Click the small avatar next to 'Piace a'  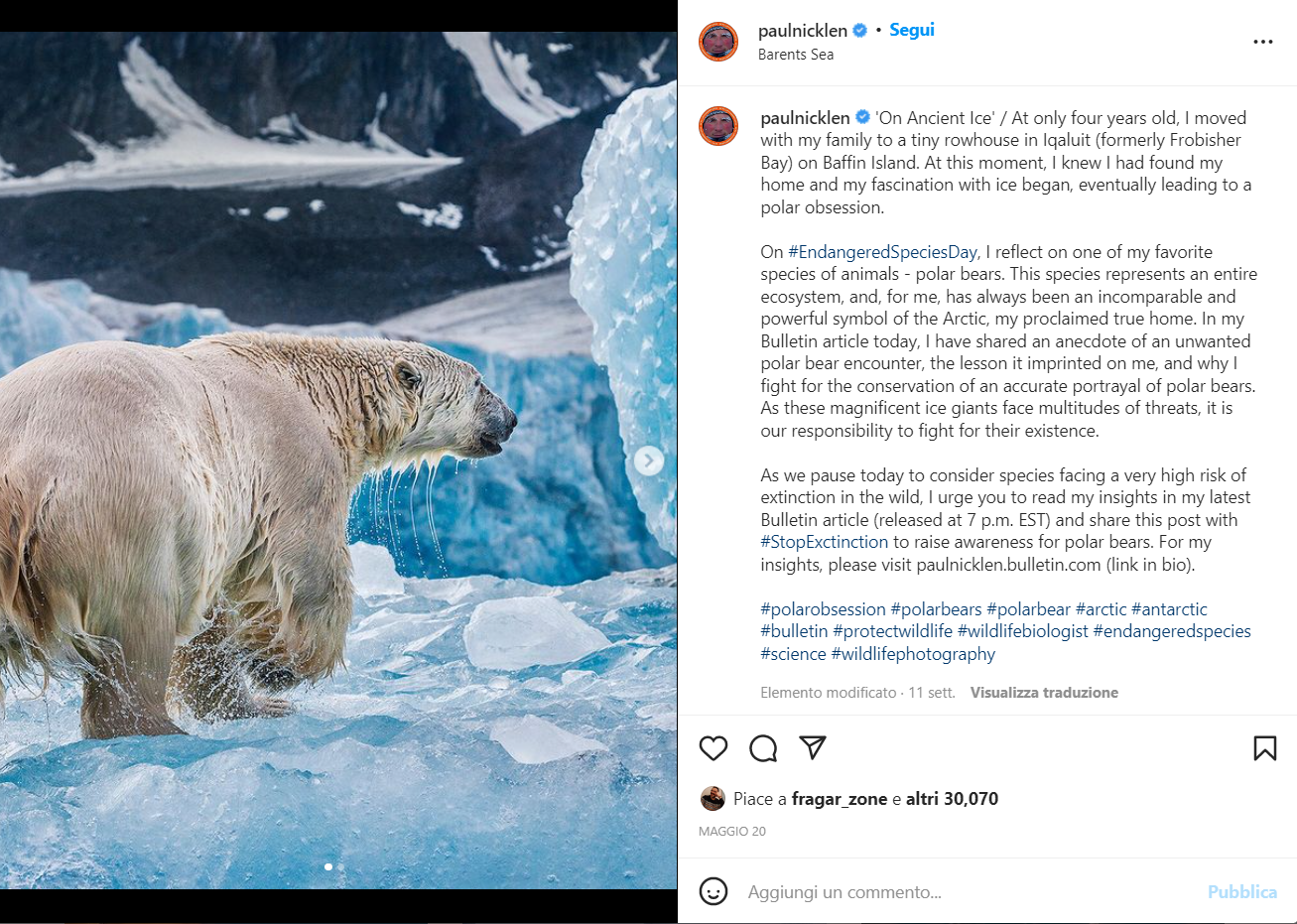coord(713,799)
